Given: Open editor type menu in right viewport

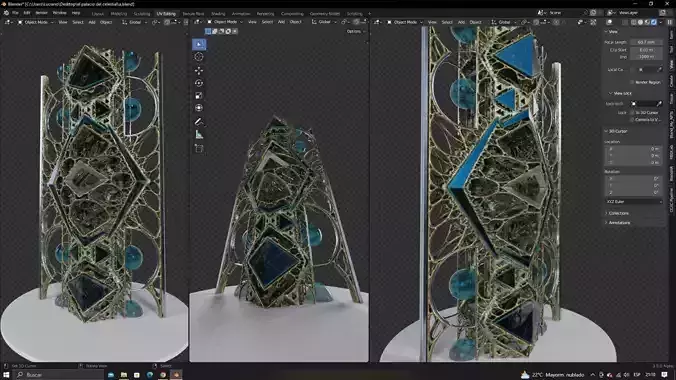Looking at the screenshot, I should coord(378,22).
